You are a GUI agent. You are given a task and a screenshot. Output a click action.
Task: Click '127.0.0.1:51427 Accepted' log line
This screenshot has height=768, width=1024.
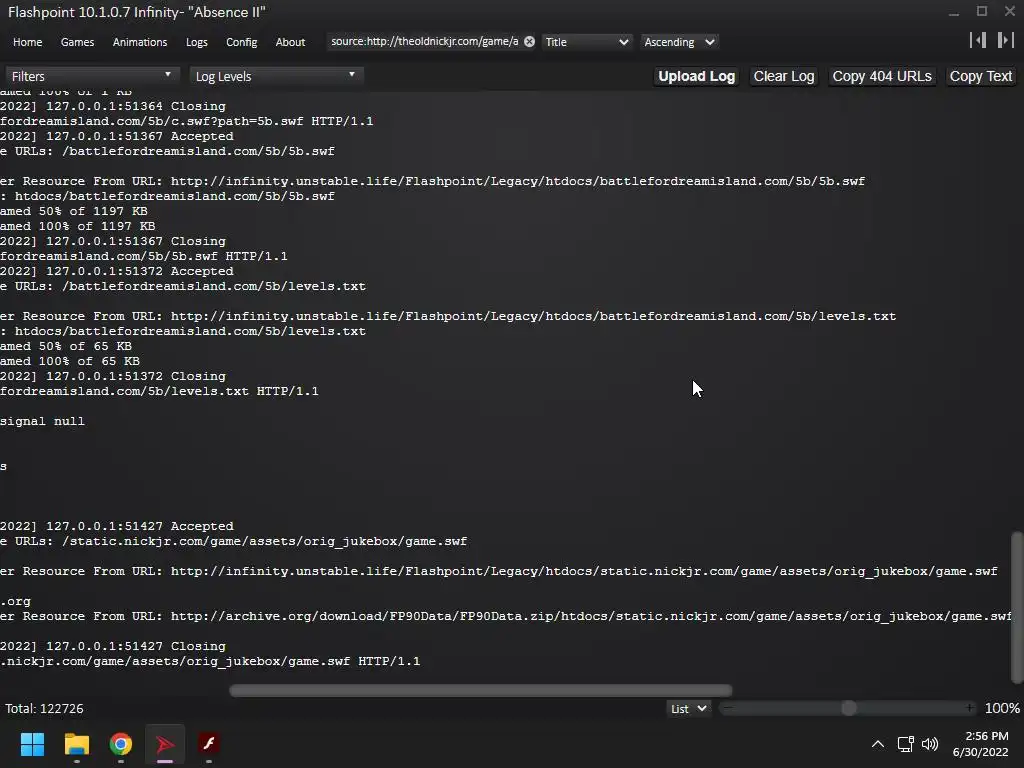pyautogui.click(x=117, y=526)
